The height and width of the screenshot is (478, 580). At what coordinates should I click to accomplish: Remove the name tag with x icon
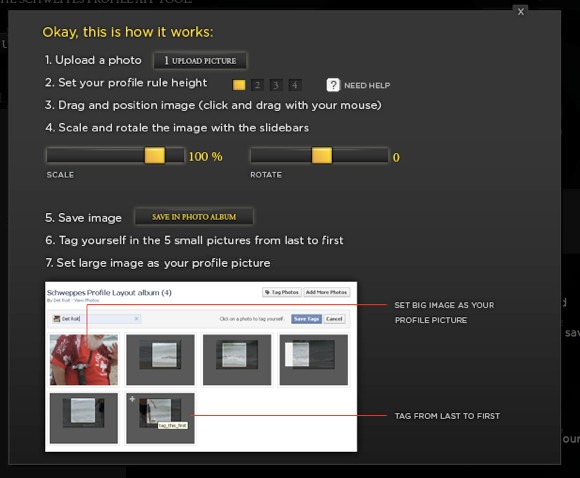(136, 319)
